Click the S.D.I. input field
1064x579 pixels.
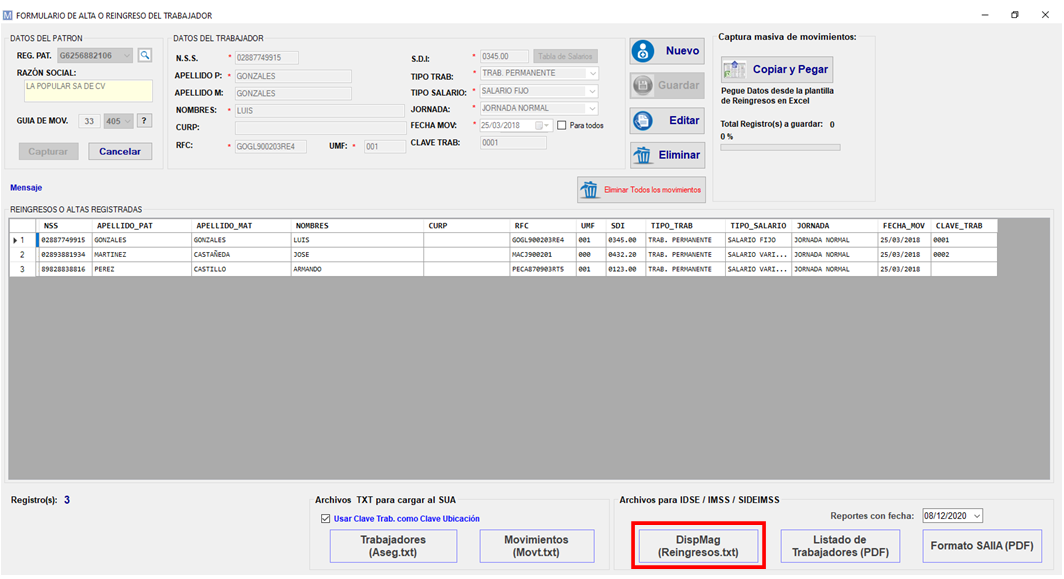click(504, 57)
